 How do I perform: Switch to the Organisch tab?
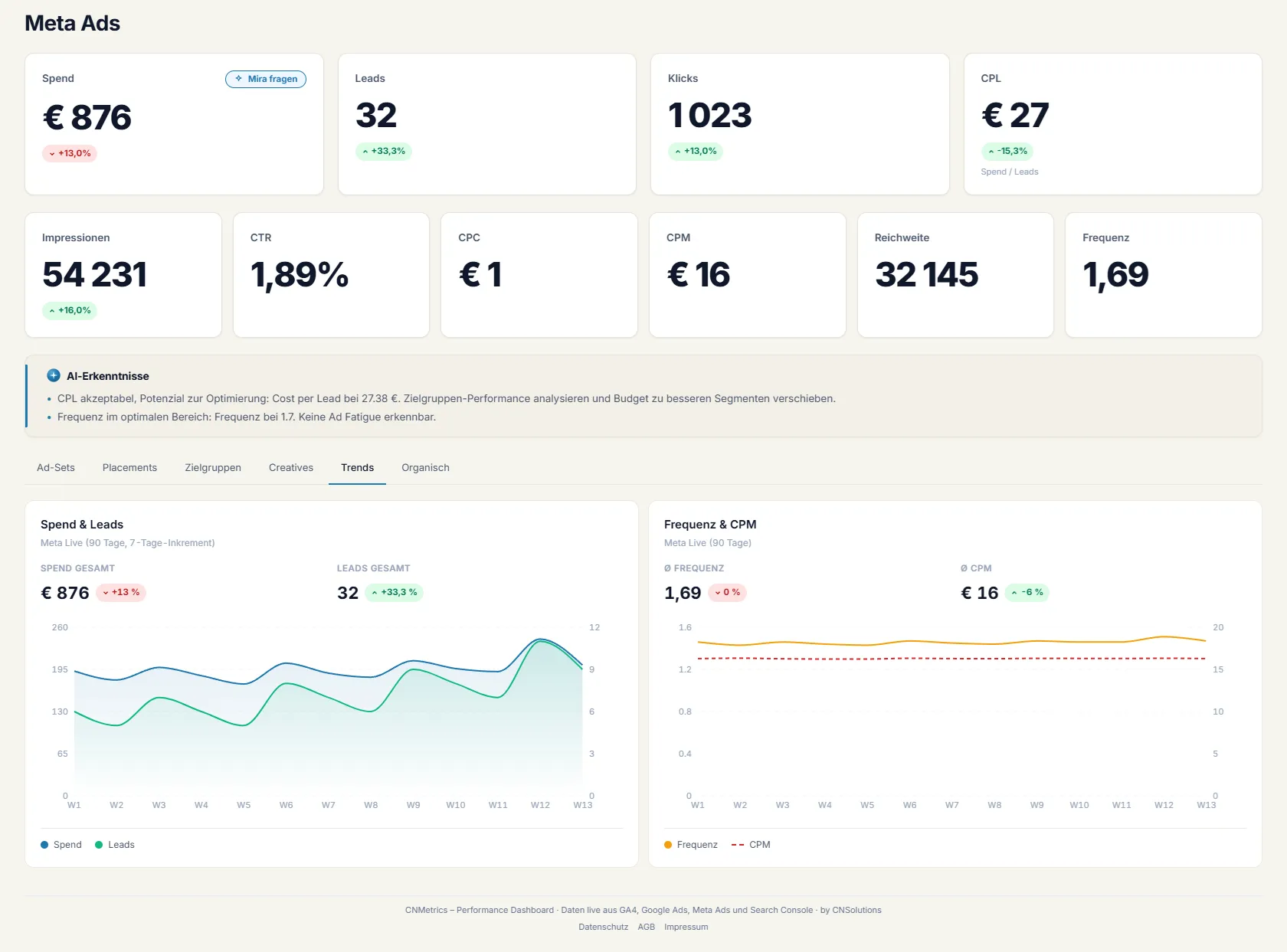pos(425,467)
